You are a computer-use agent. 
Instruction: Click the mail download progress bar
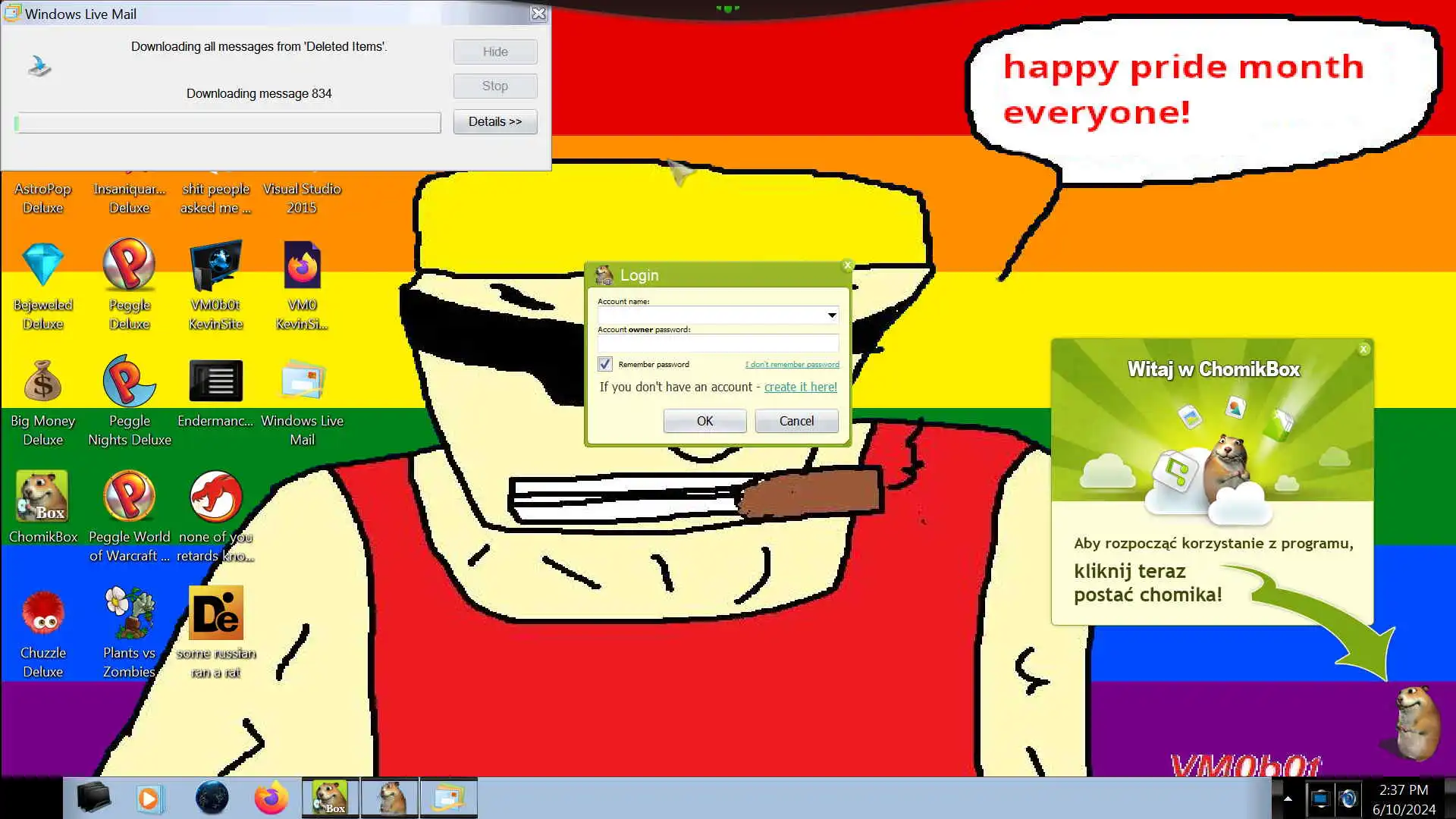point(227,123)
